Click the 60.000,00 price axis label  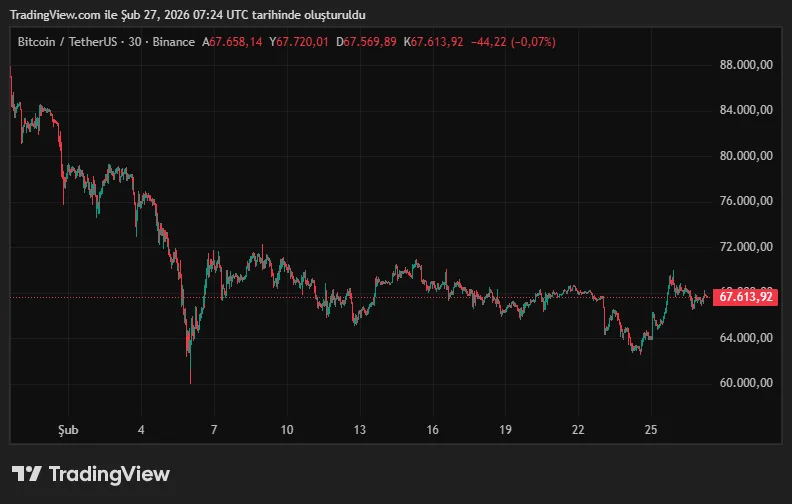[746, 383]
